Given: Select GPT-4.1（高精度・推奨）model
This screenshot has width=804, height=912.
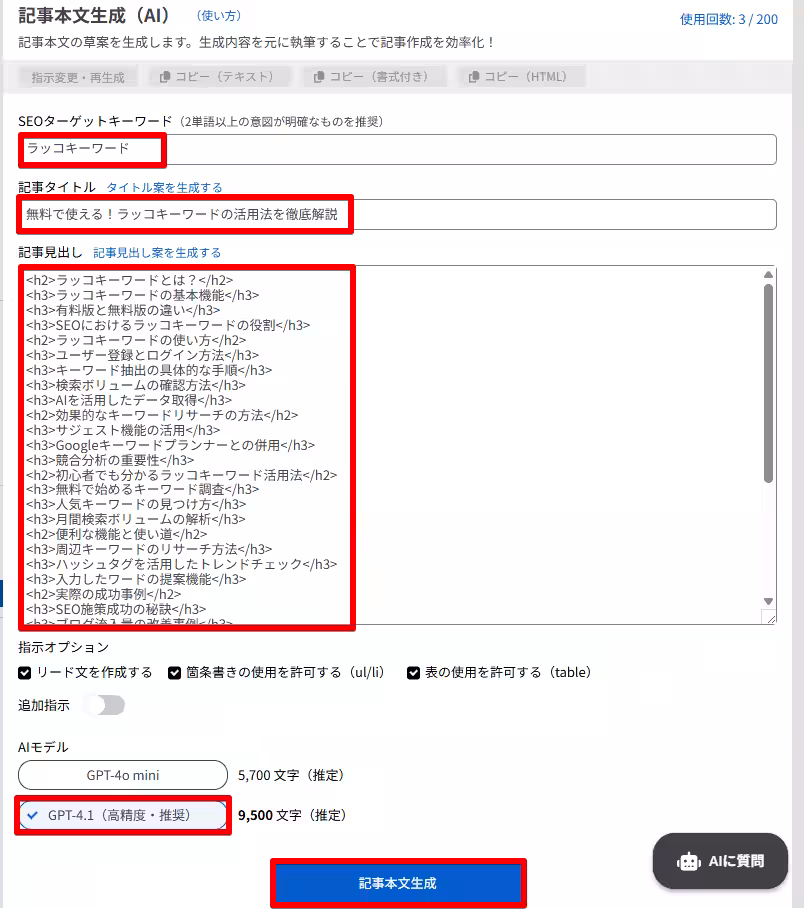Looking at the screenshot, I should point(122,815).
